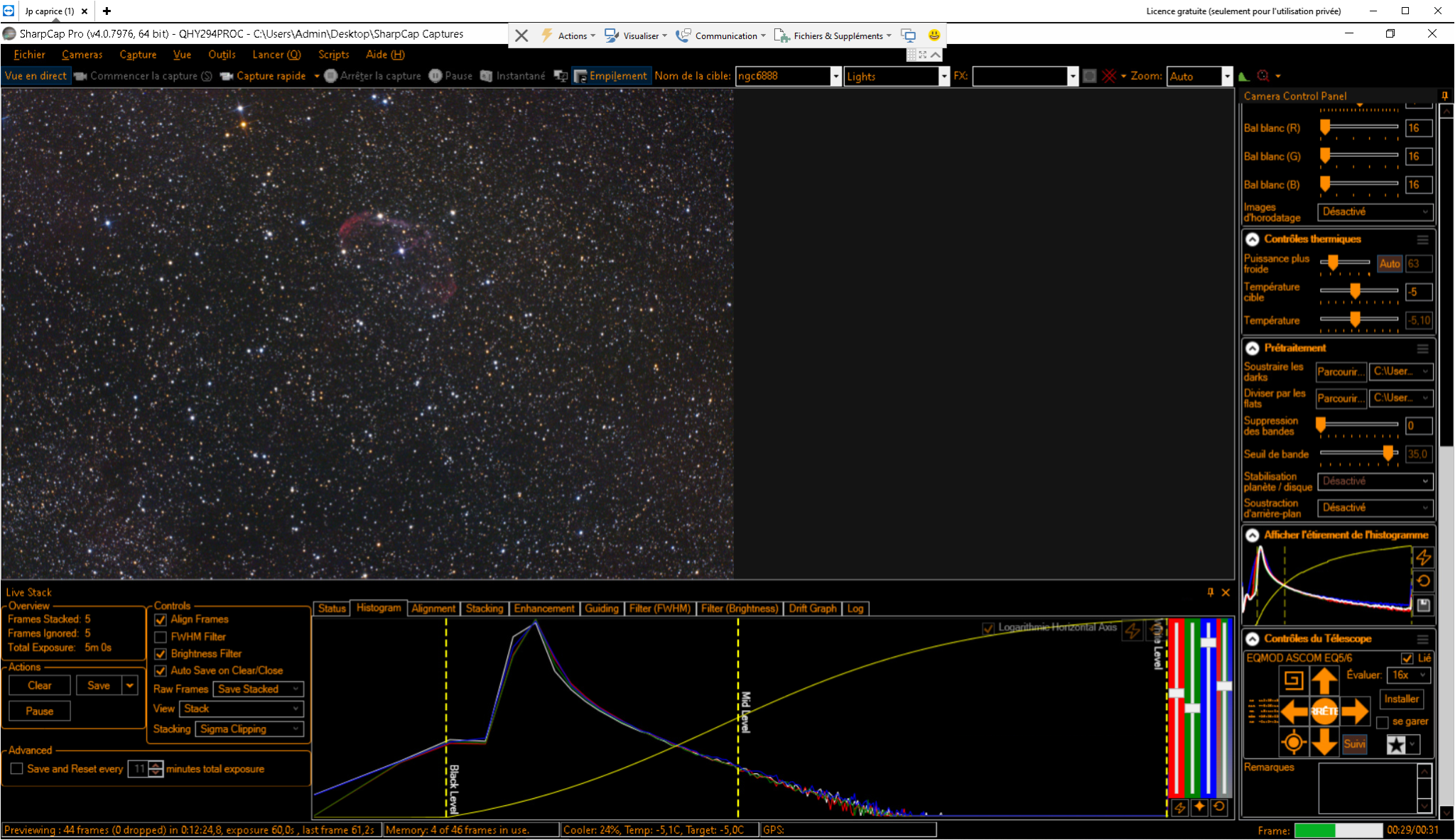Click the Clear button in Live Stack
The image size is (1455, 840).
point(40,685)
